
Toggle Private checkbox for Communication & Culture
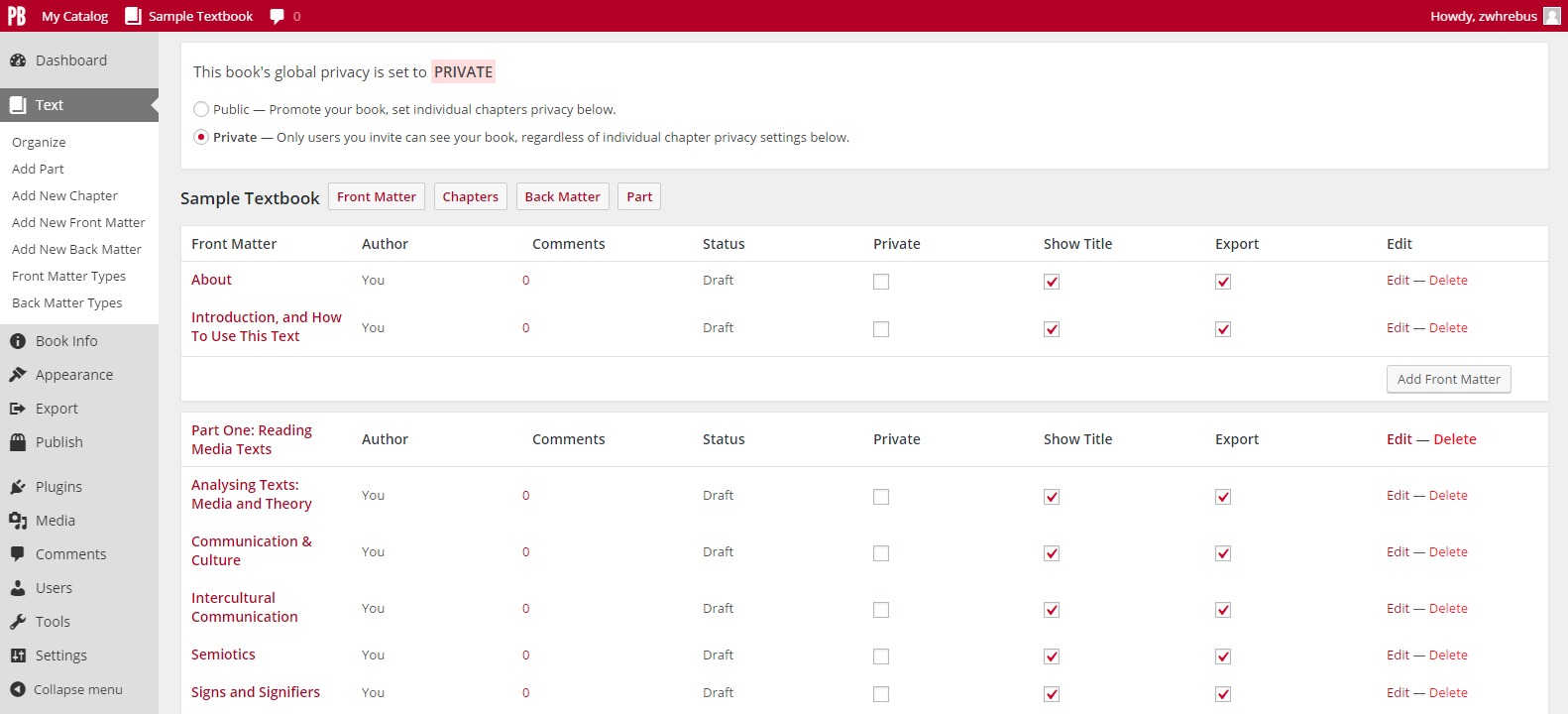pos(881,553)
